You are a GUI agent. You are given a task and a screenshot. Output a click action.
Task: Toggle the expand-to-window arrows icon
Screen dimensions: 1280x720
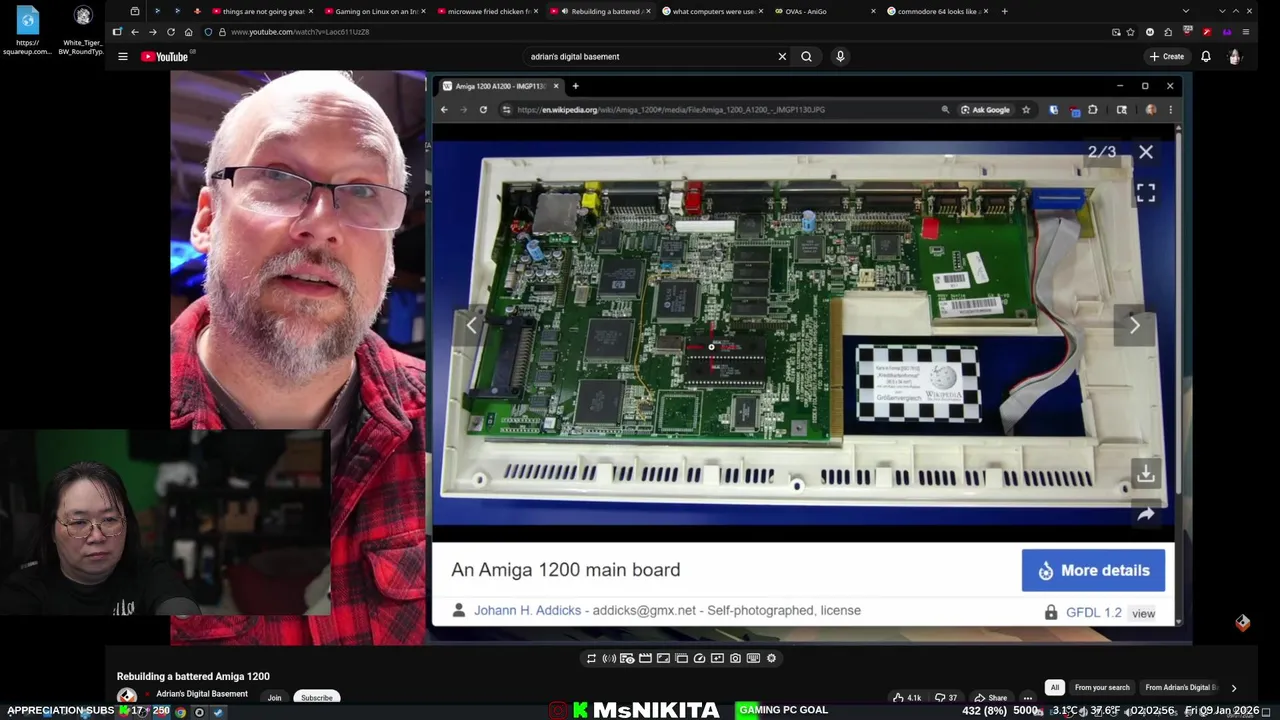663,658
